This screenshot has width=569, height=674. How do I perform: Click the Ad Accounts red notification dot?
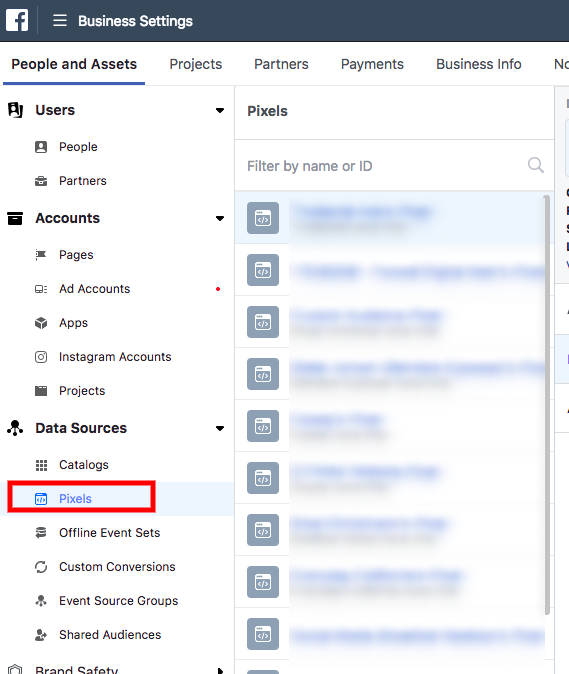point(218,289)
